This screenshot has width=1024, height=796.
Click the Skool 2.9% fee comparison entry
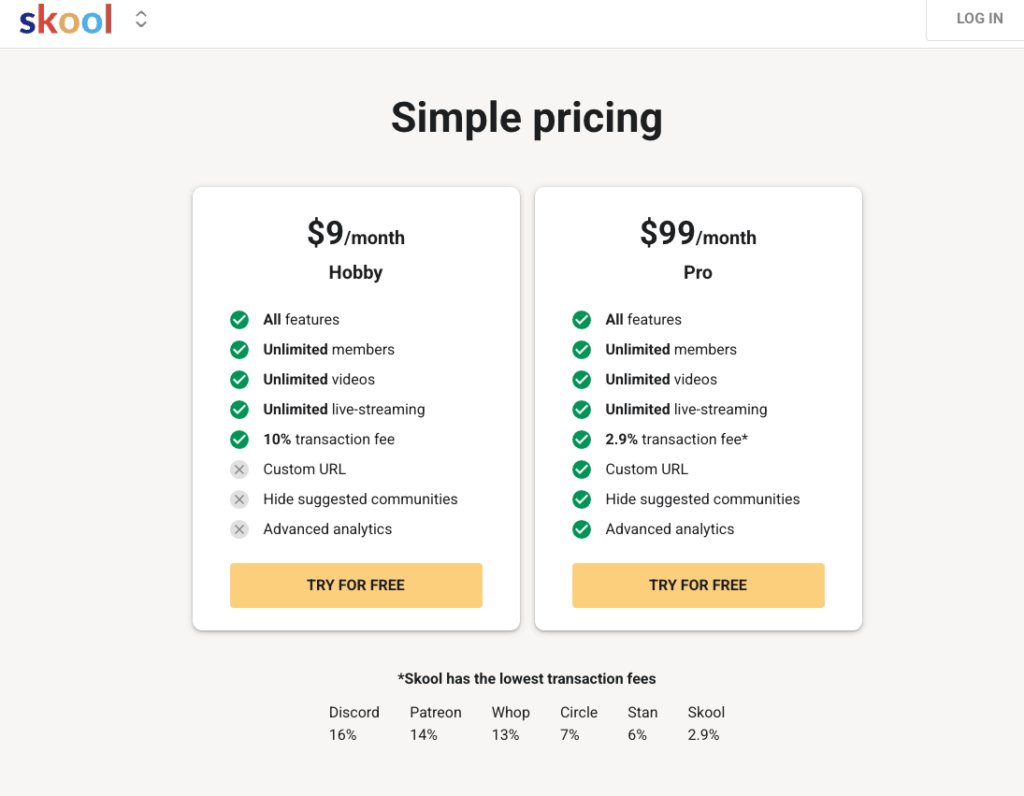tap(705, 723)
